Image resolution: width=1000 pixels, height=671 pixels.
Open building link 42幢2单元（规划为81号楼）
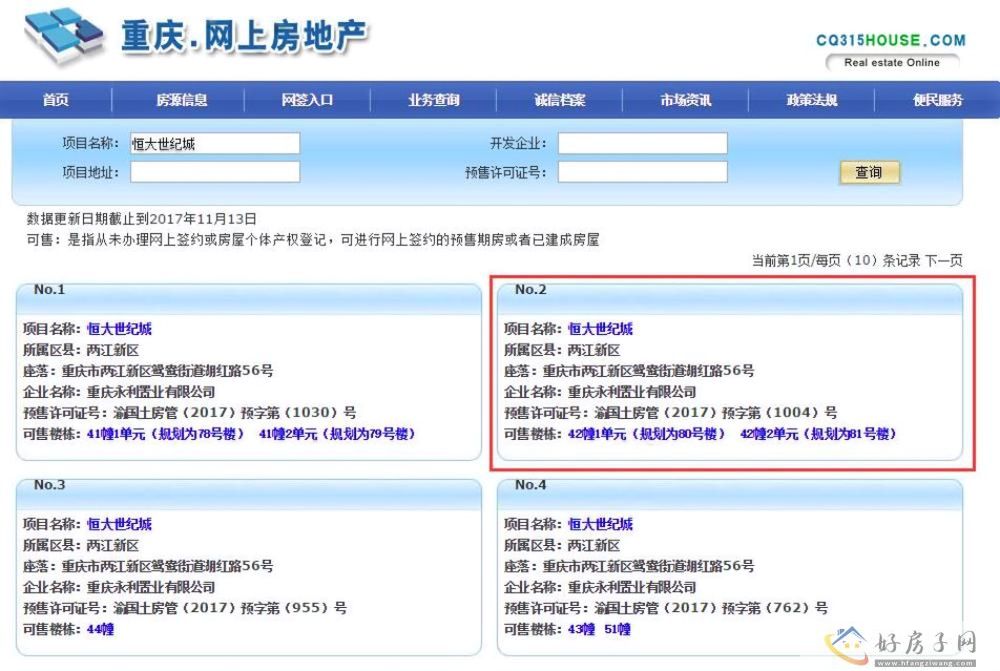[818, 434]
